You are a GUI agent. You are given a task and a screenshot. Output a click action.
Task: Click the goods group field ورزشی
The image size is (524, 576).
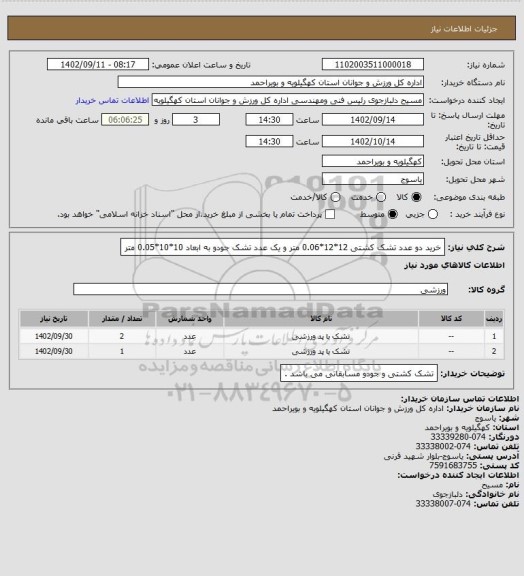[x=260, y=289]
